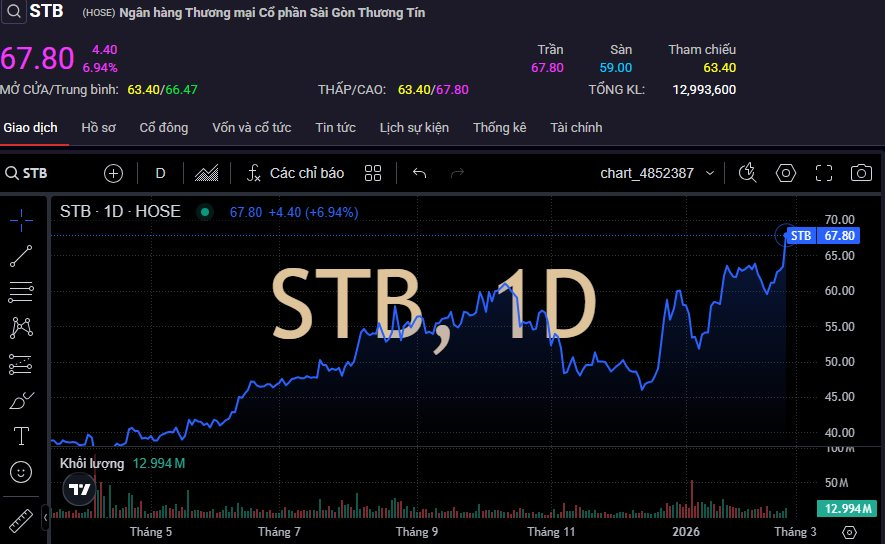Take a chart snapshot with camera icon

click(x=860, y=173)
